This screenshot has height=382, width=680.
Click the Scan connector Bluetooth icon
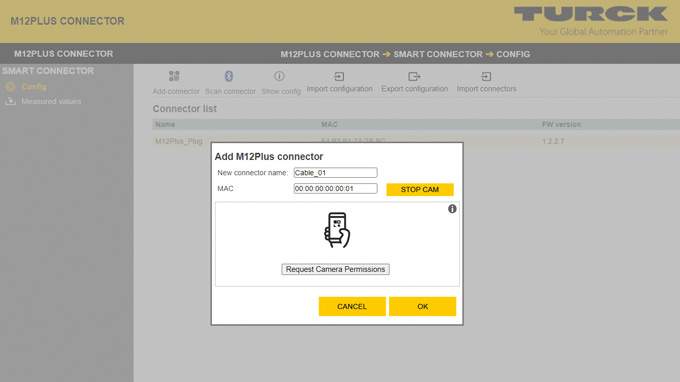pos(229,76)
